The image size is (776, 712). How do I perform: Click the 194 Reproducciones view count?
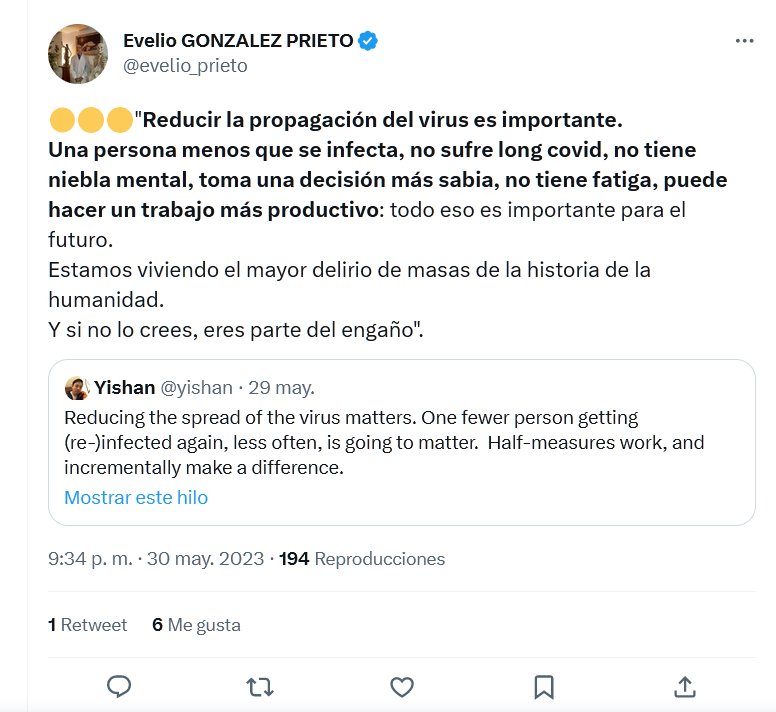point(362,559)
